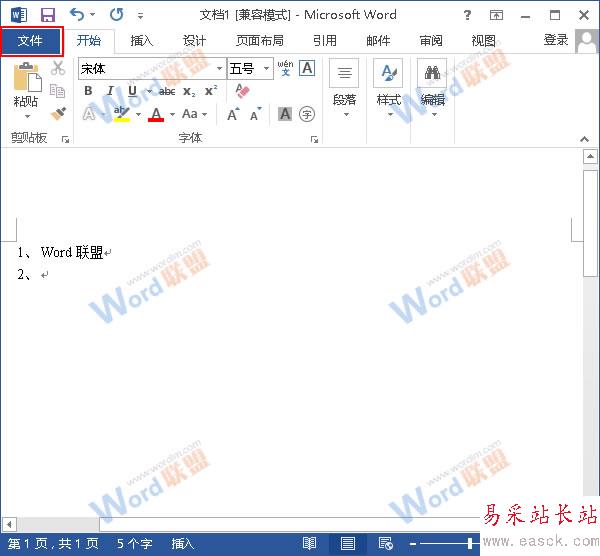Paste using the clipboard 粘贴 icon

26,77
